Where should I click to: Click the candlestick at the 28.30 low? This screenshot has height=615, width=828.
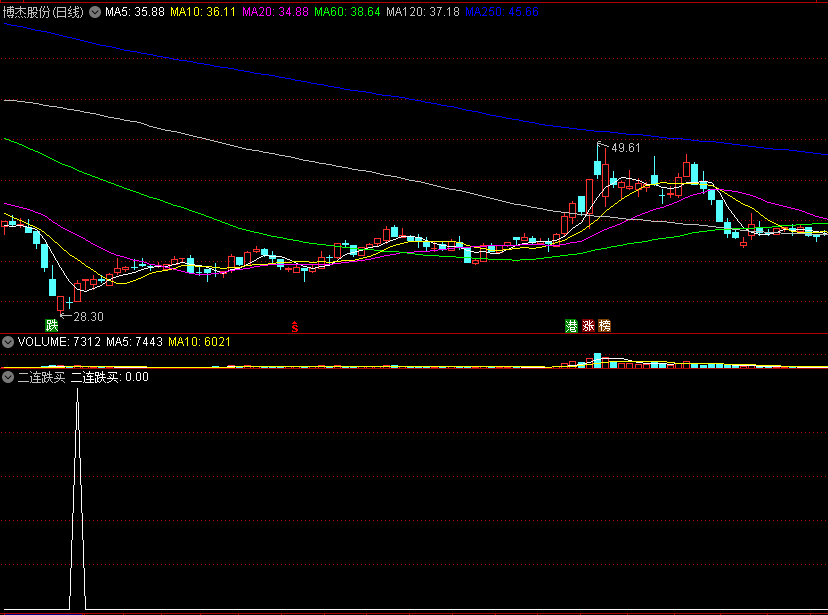pyautogui.click(x=61, y=304)
